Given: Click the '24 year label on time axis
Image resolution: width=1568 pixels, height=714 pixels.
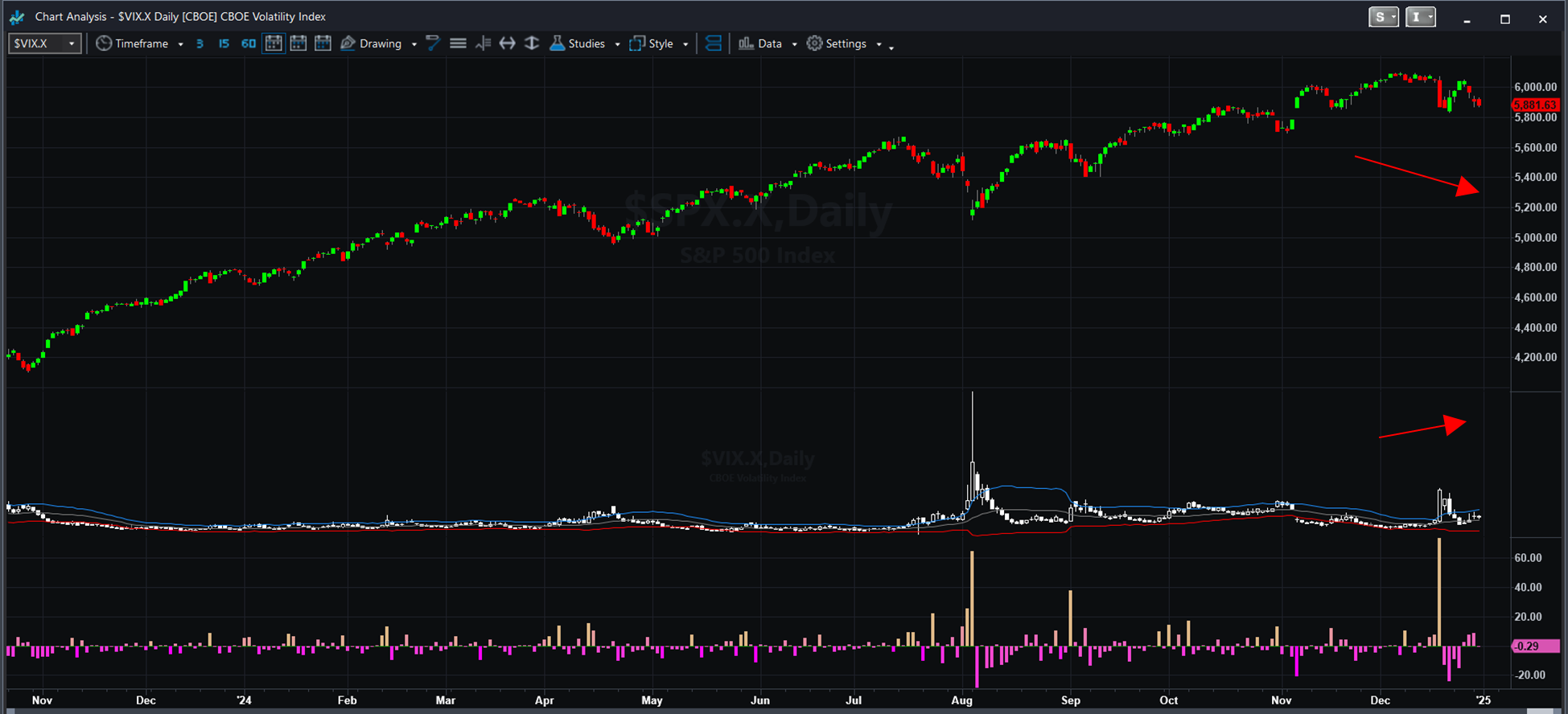Looking at the screenshot, I should [244, 700].
